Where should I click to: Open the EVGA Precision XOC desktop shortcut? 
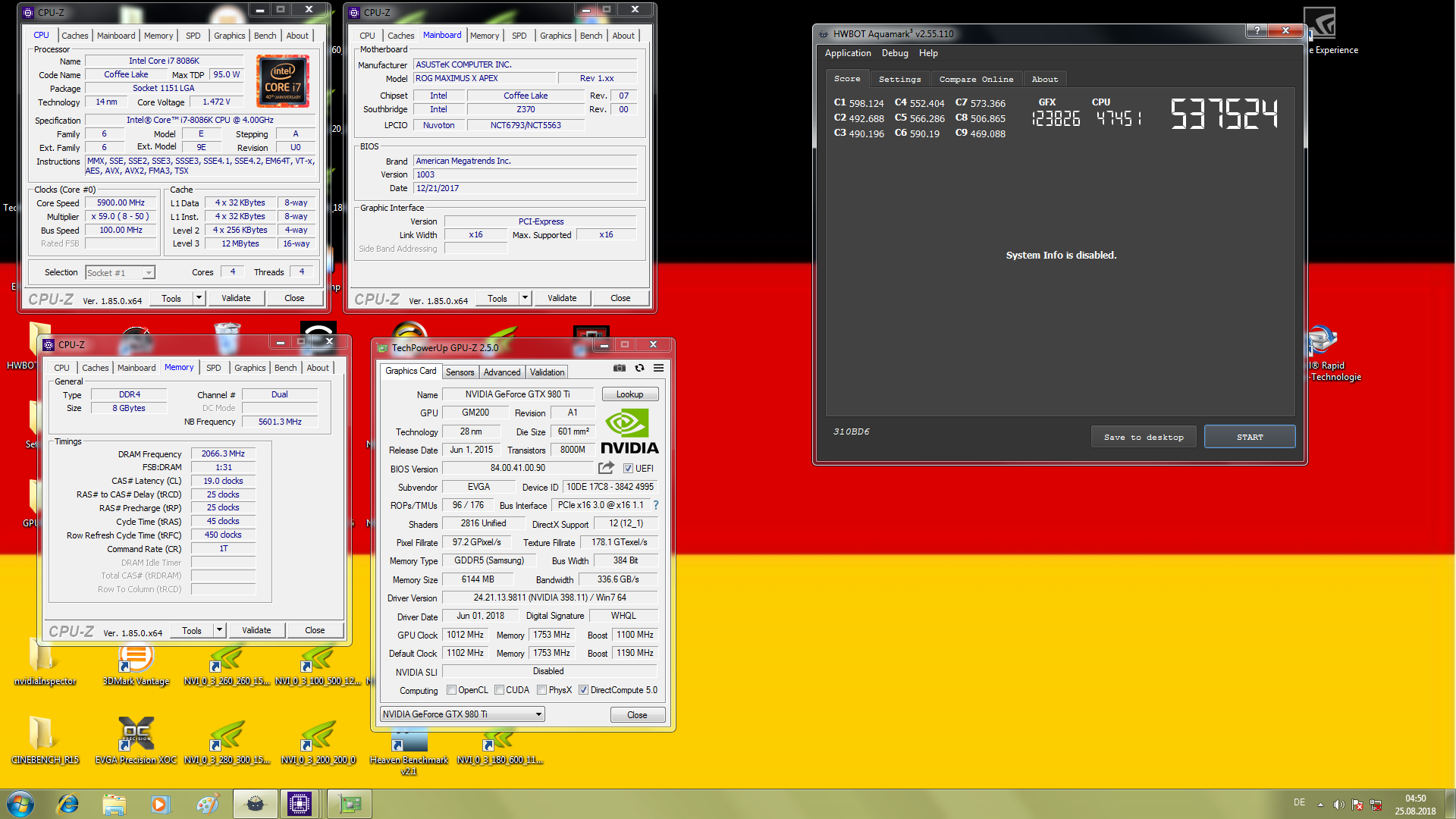coord(136,740)
